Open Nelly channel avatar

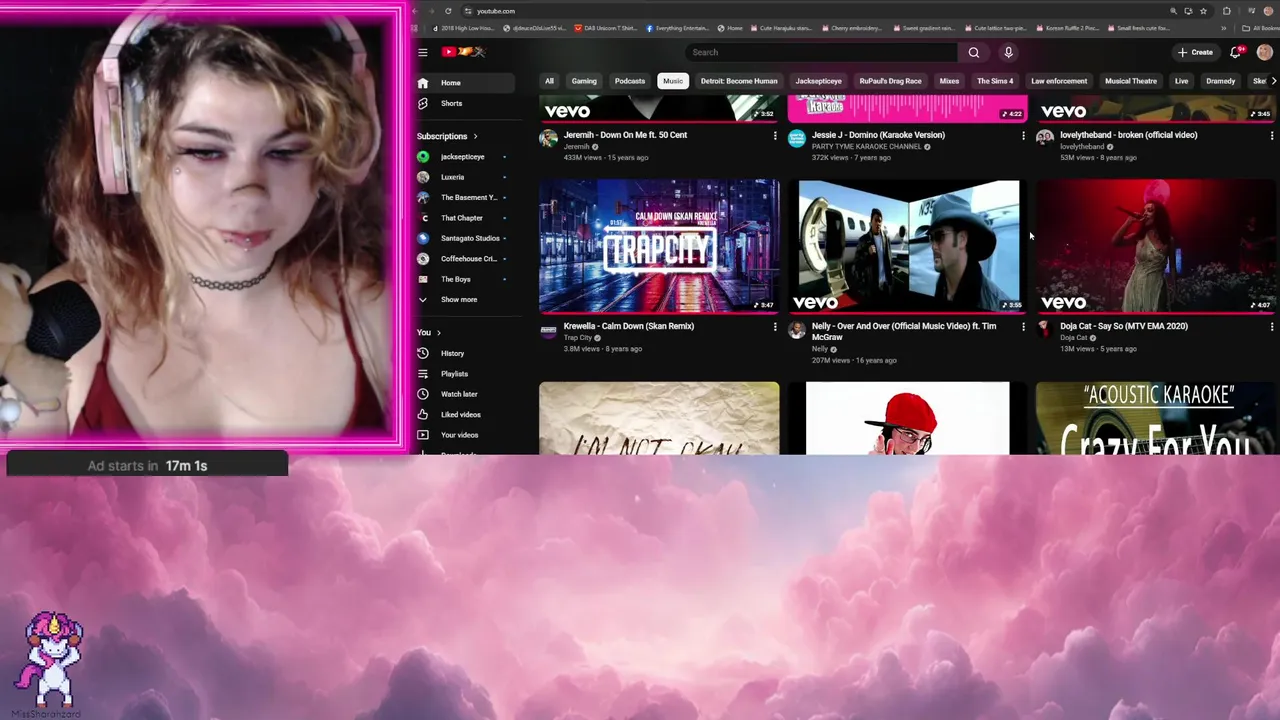(x=797, y=329)
